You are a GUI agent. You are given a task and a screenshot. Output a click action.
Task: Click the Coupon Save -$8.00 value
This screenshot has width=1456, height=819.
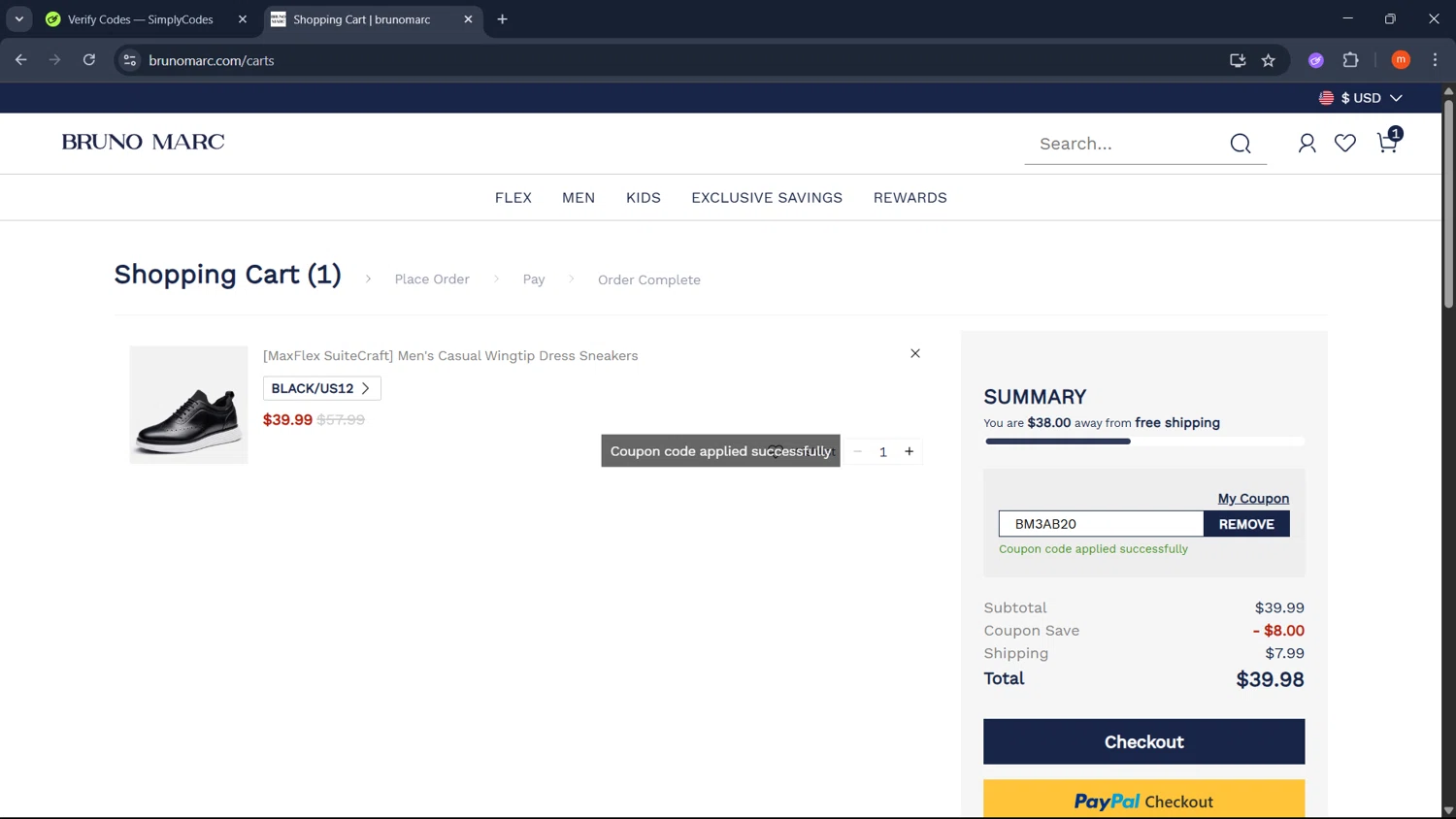click(x=1278, y=631)
